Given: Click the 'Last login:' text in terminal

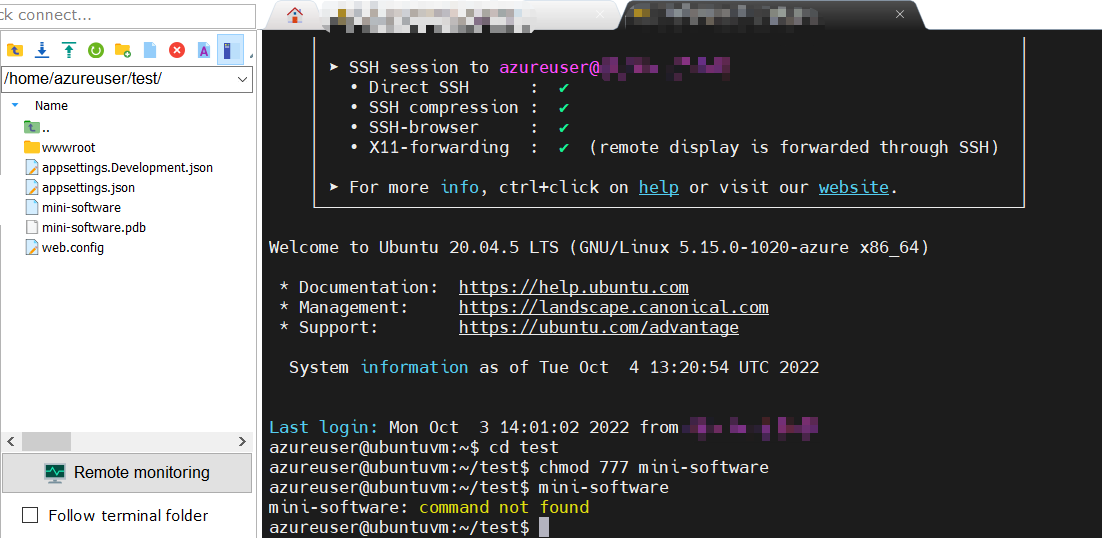Looking at the screenshot, I should pos(323,427).
